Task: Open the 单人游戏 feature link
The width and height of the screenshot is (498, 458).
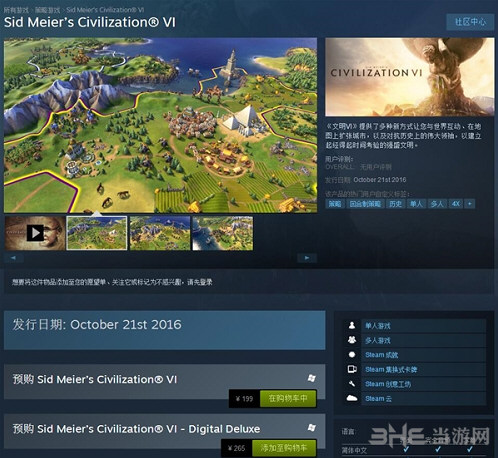Action: tap(378, 326)
